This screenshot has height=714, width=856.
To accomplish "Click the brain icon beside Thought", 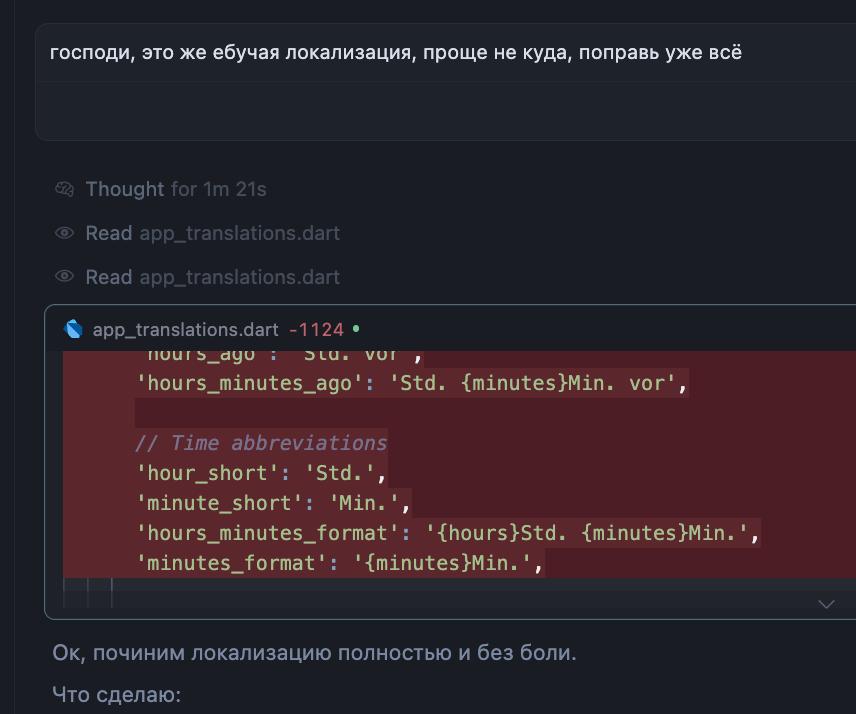I will pos(64,189).
